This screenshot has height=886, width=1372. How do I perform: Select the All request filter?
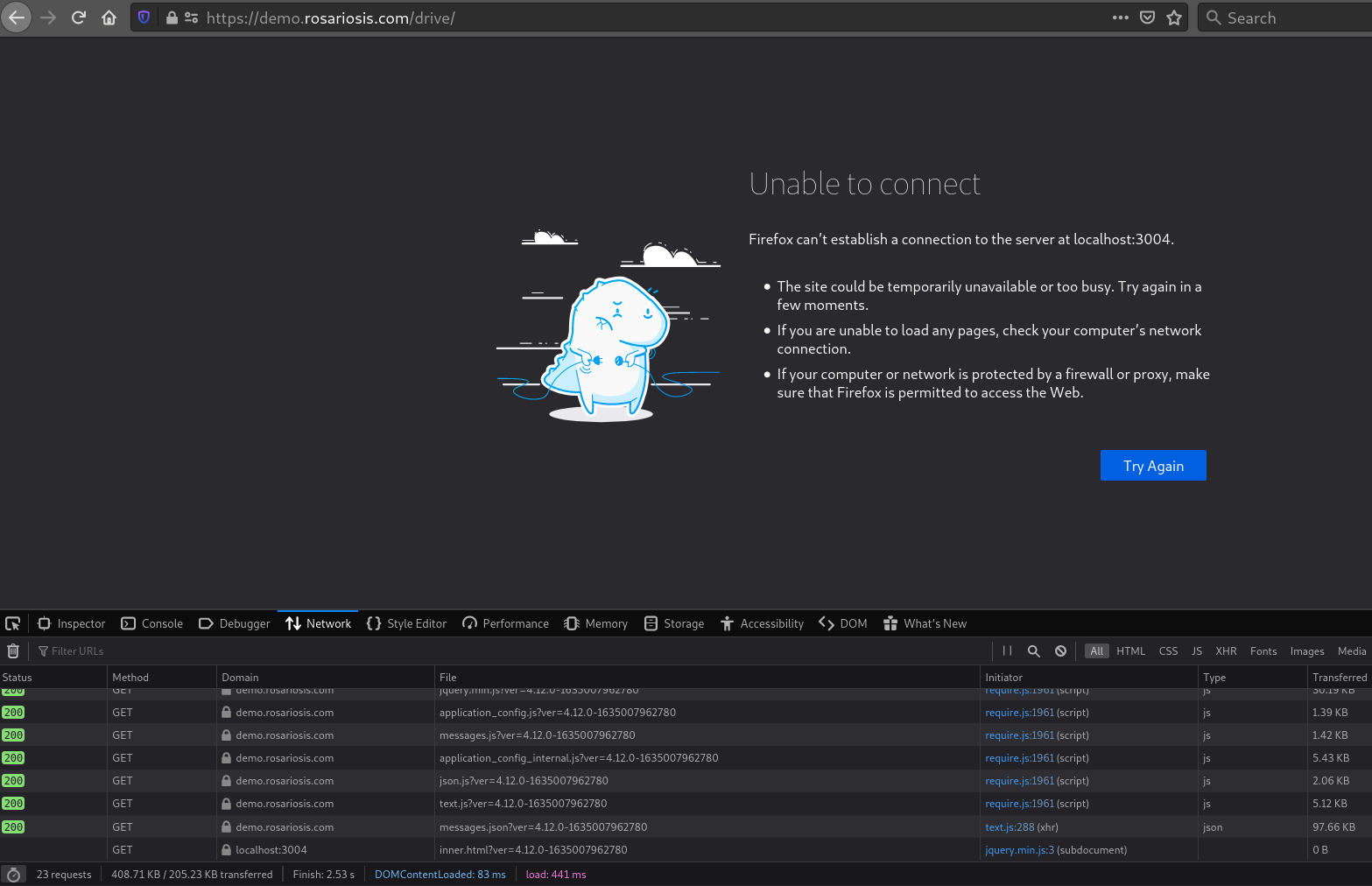click(x=1096, y=650)
